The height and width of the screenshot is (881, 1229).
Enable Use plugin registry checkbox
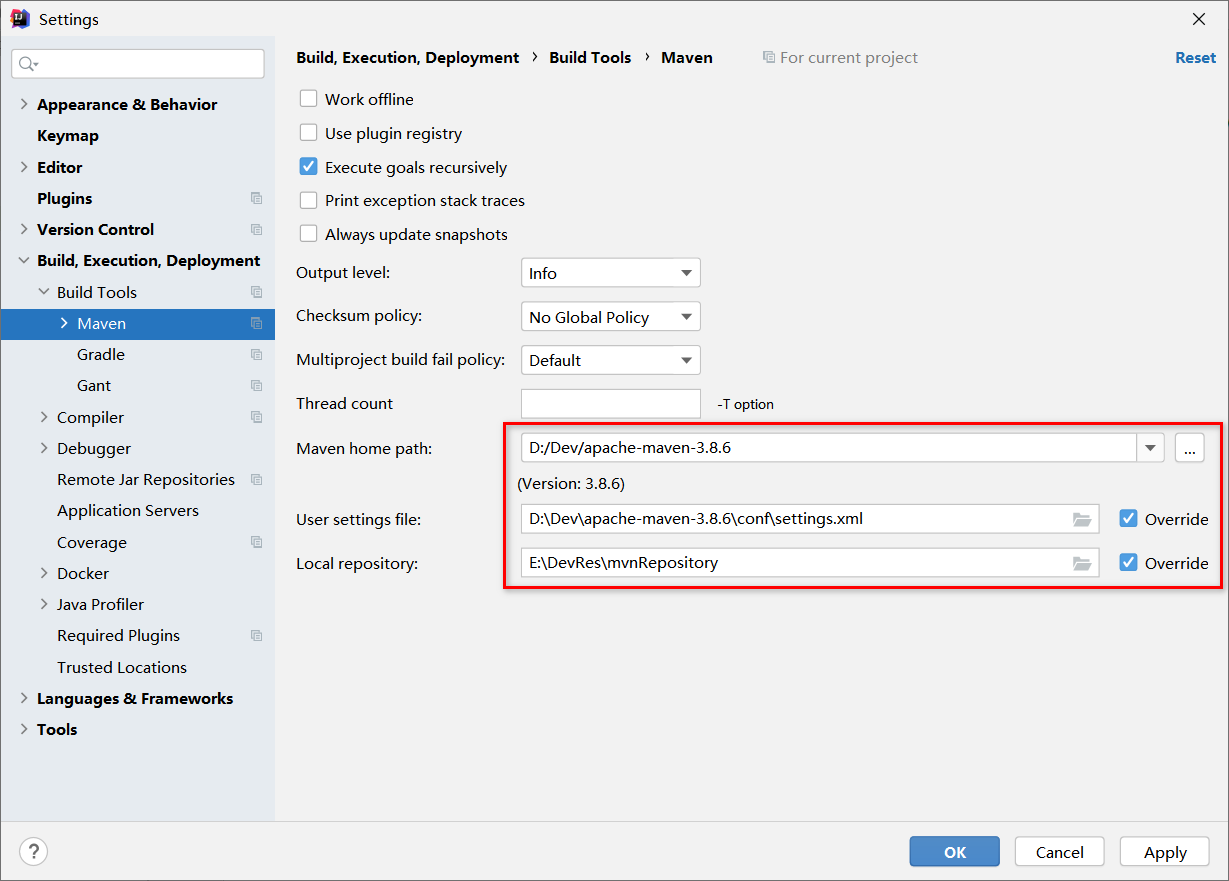tap(309, 133)
